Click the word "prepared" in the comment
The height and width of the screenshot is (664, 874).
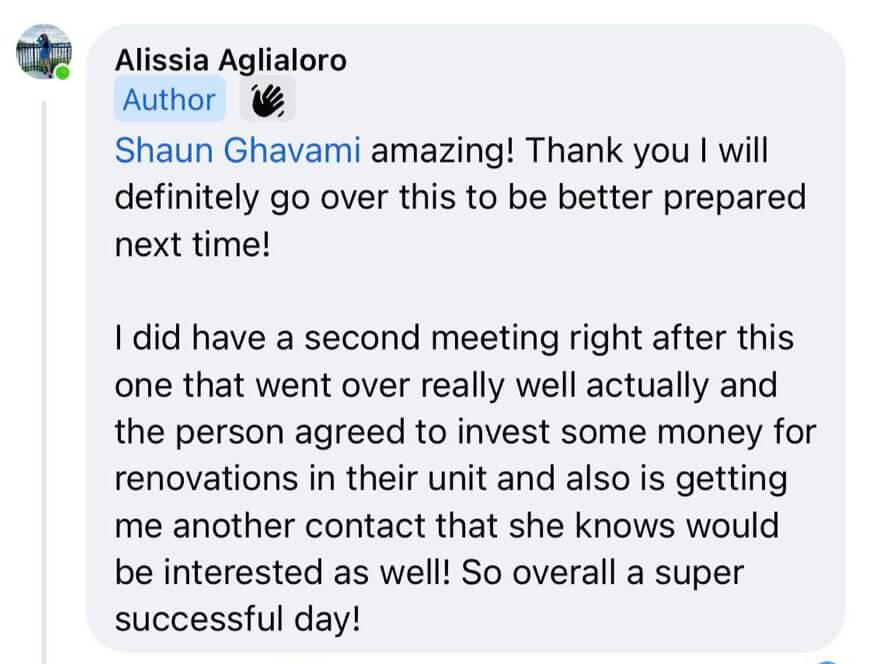tap(735, 198)
